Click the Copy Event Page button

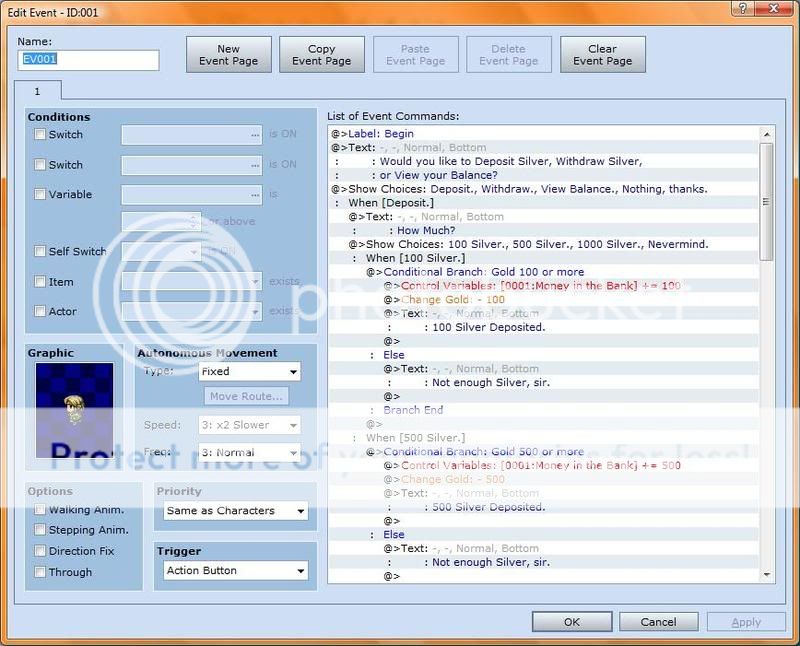point(321,55)
